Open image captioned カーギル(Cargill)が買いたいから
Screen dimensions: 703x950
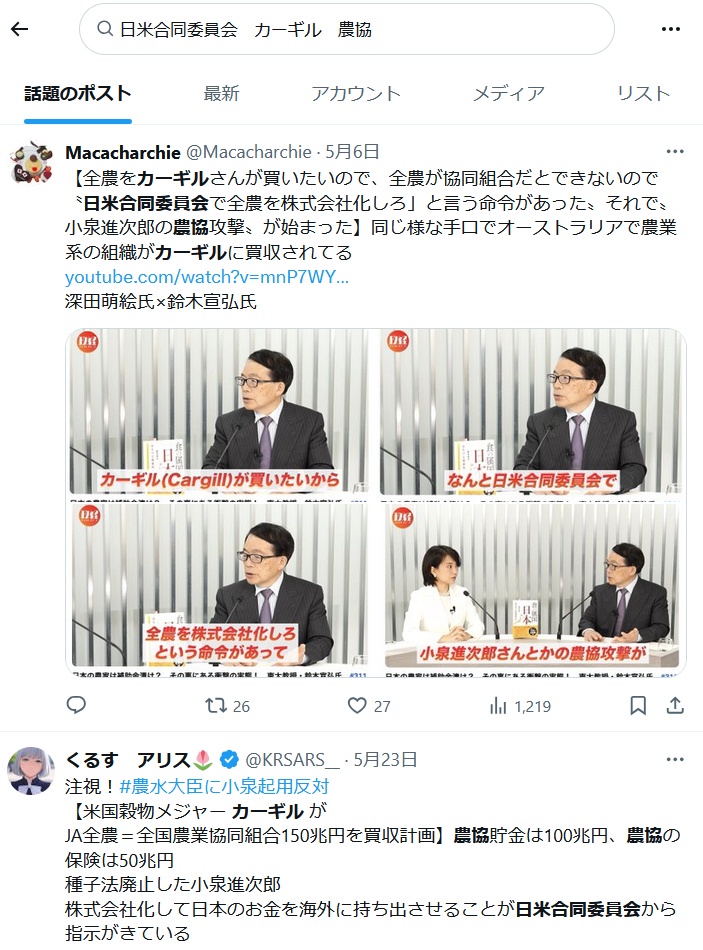[x=219, y=413]
